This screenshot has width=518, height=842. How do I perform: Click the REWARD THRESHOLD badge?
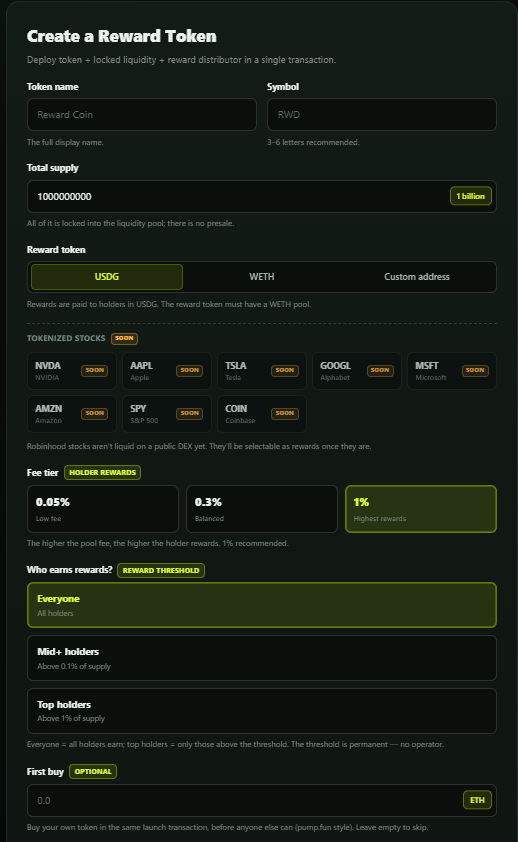click(x=161, y=570)
